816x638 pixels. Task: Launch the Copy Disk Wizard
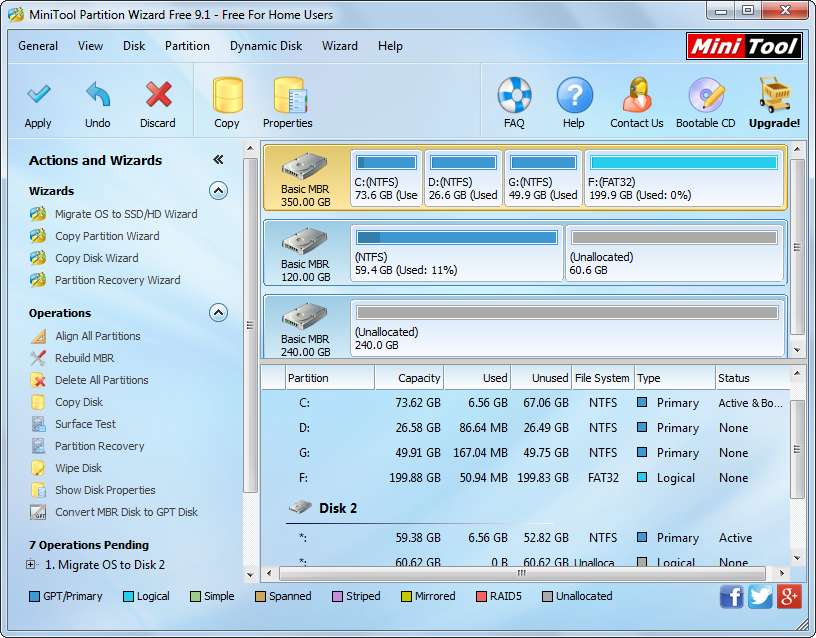(97, 258)
